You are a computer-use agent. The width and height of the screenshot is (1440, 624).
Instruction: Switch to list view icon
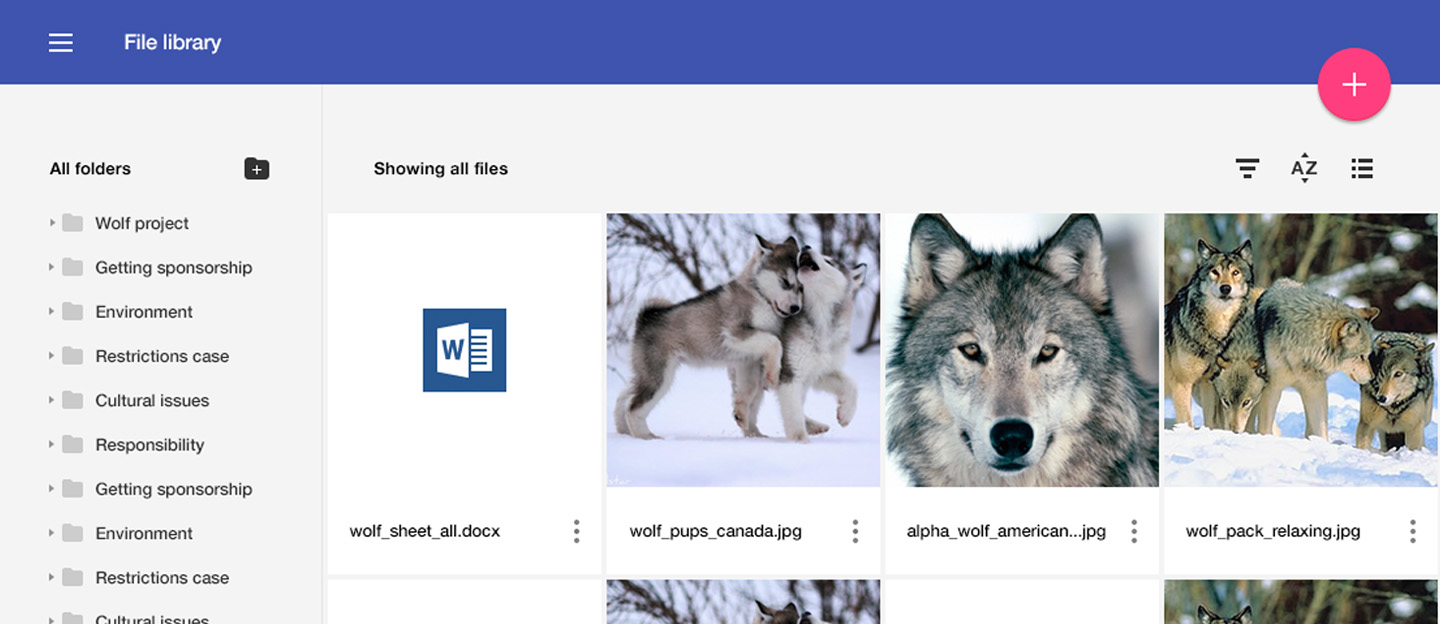(x=1362, y=169)
